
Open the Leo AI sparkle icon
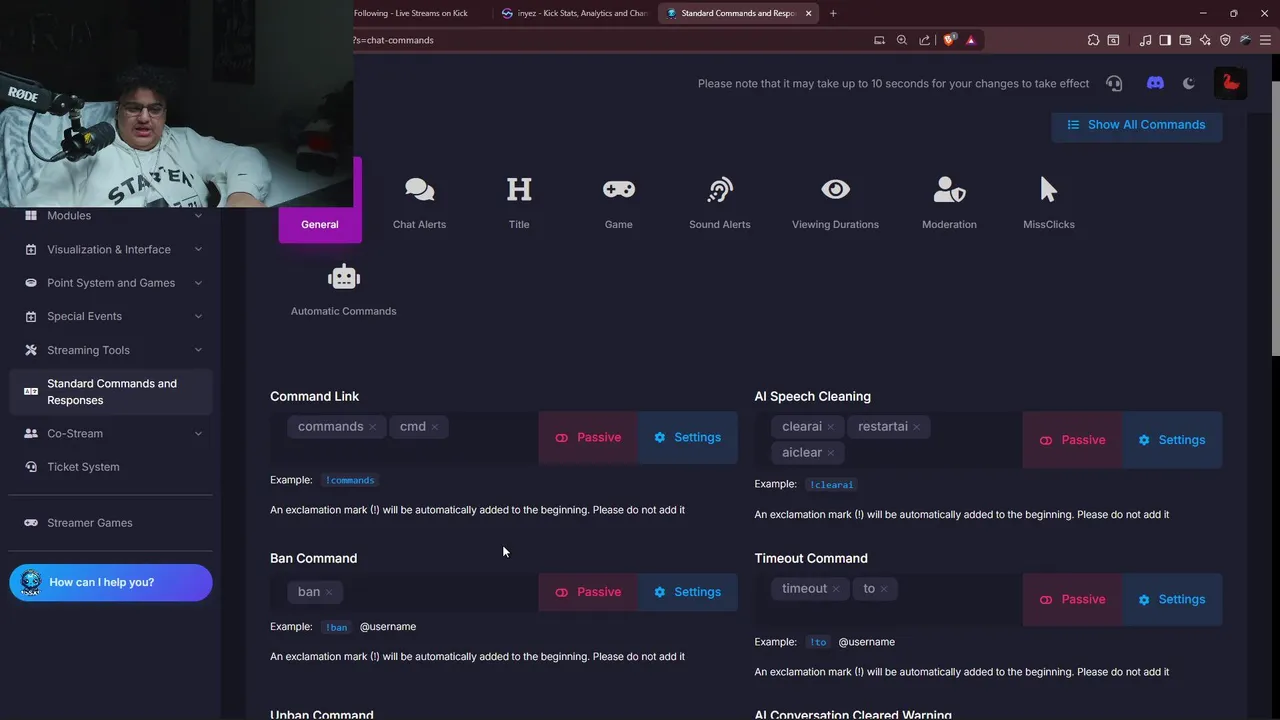click(x=1205, y=40)
